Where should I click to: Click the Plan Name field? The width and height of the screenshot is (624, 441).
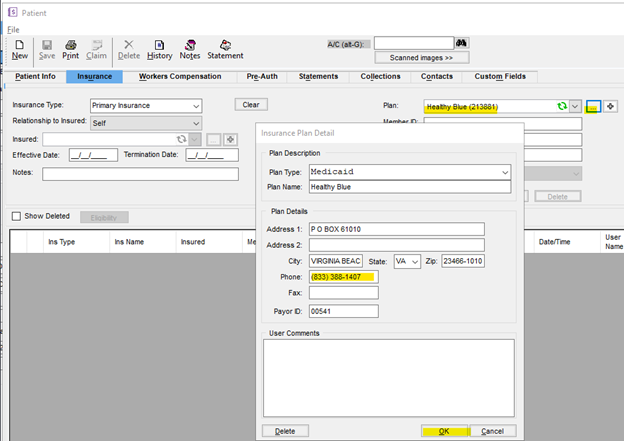[x=410, y=187]
